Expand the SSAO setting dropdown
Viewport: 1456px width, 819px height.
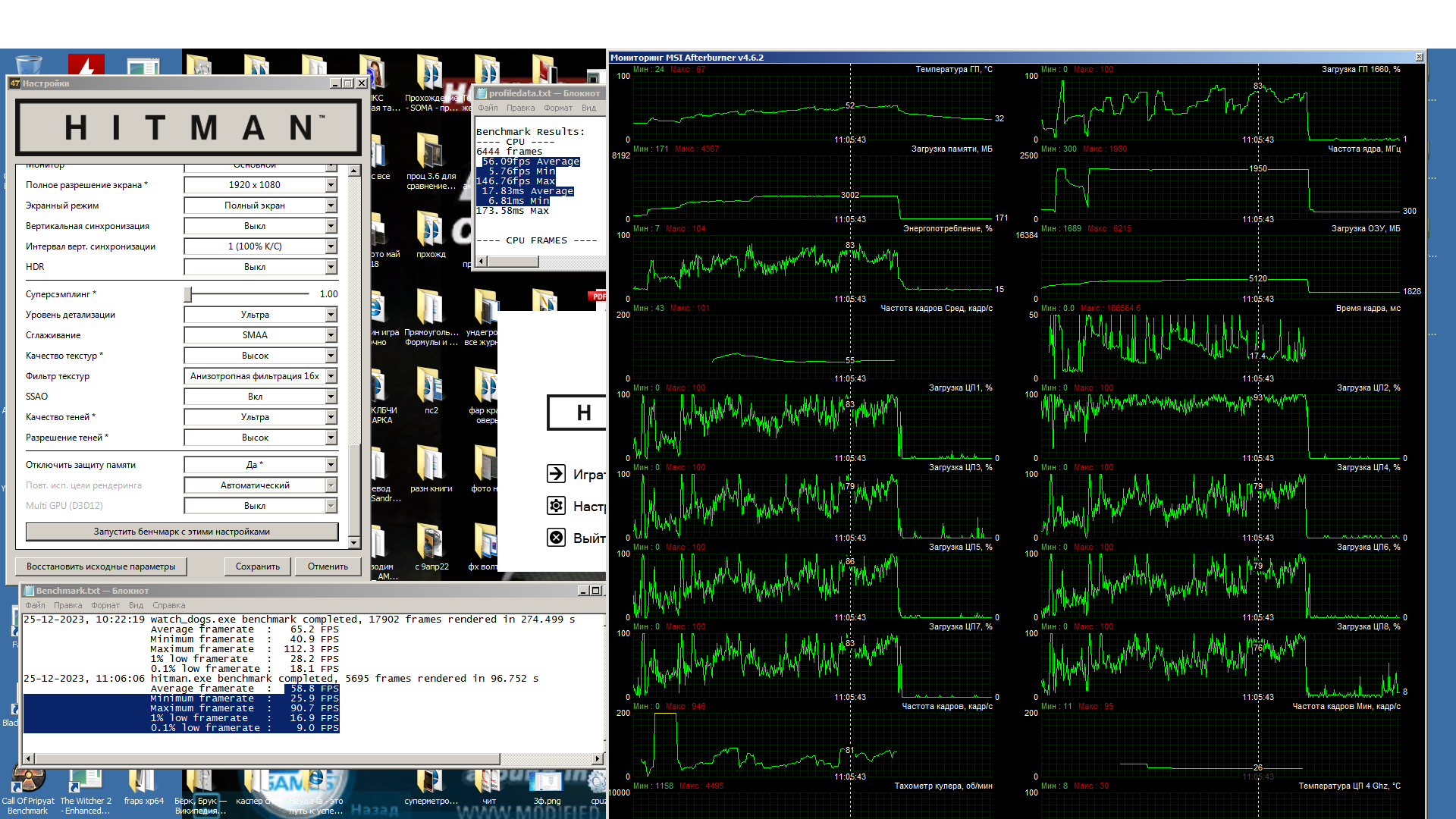click(x=331, y=397)
